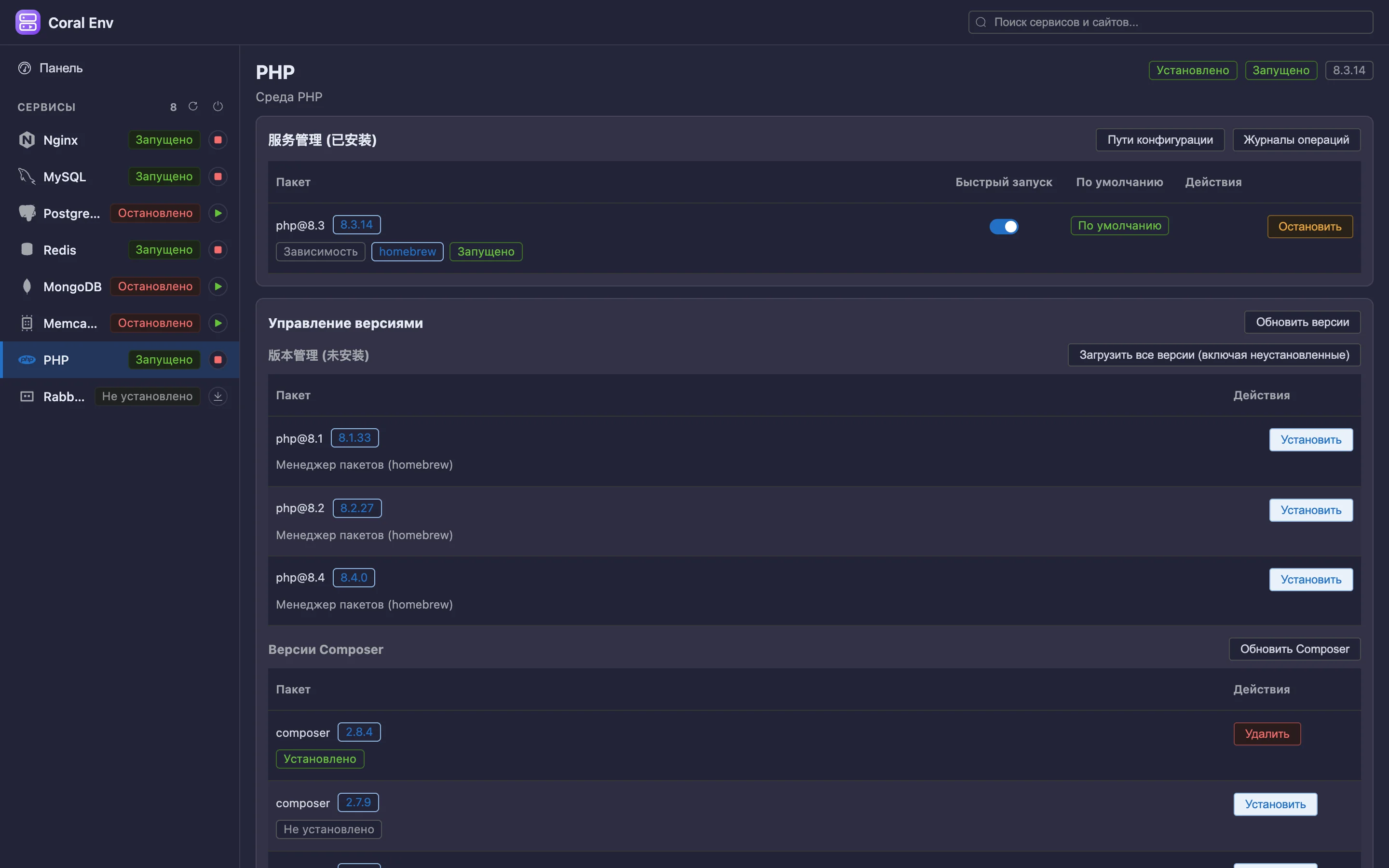Toggle quick launch switch for php@8.3
The image size is (1389, 868).
[x=1003, y=227]
